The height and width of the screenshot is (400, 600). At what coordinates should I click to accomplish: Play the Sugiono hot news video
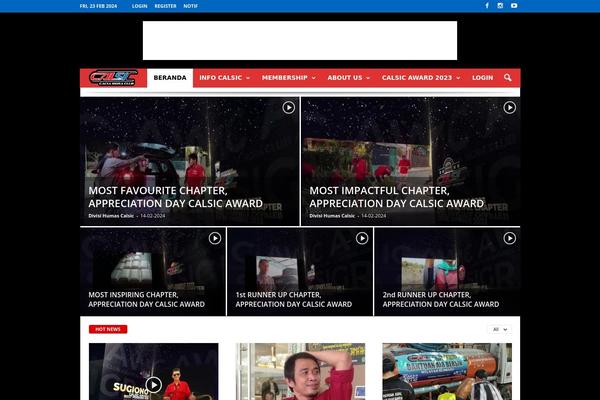click(x=153, y=385)
